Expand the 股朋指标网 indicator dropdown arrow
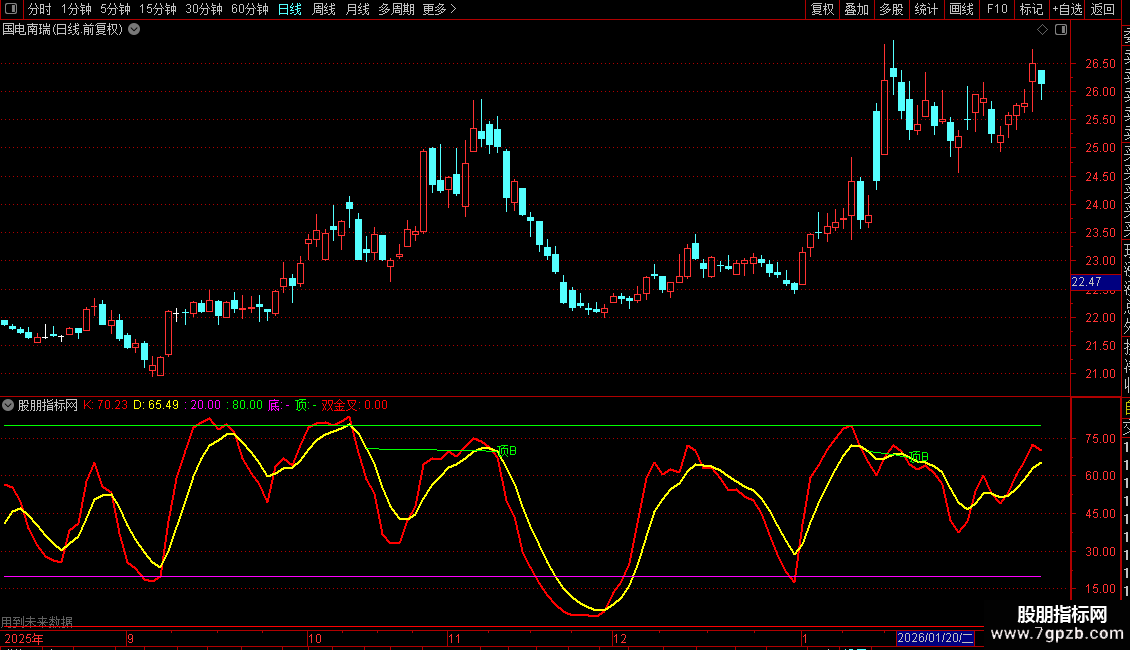Screen dimensions: 1130x650 pos(9,406)
